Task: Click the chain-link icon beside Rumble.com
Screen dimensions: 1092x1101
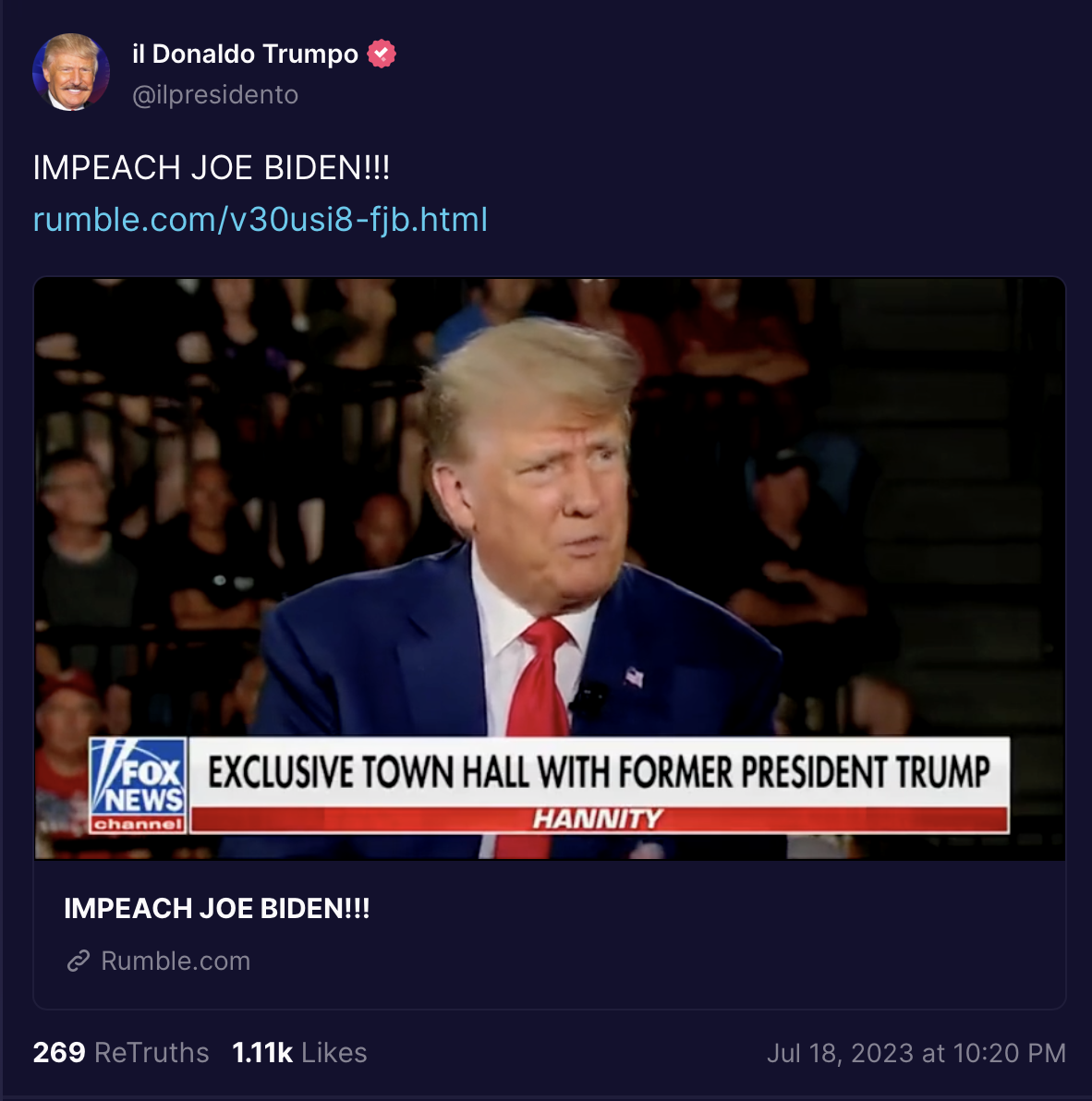Action: (78, 960)
